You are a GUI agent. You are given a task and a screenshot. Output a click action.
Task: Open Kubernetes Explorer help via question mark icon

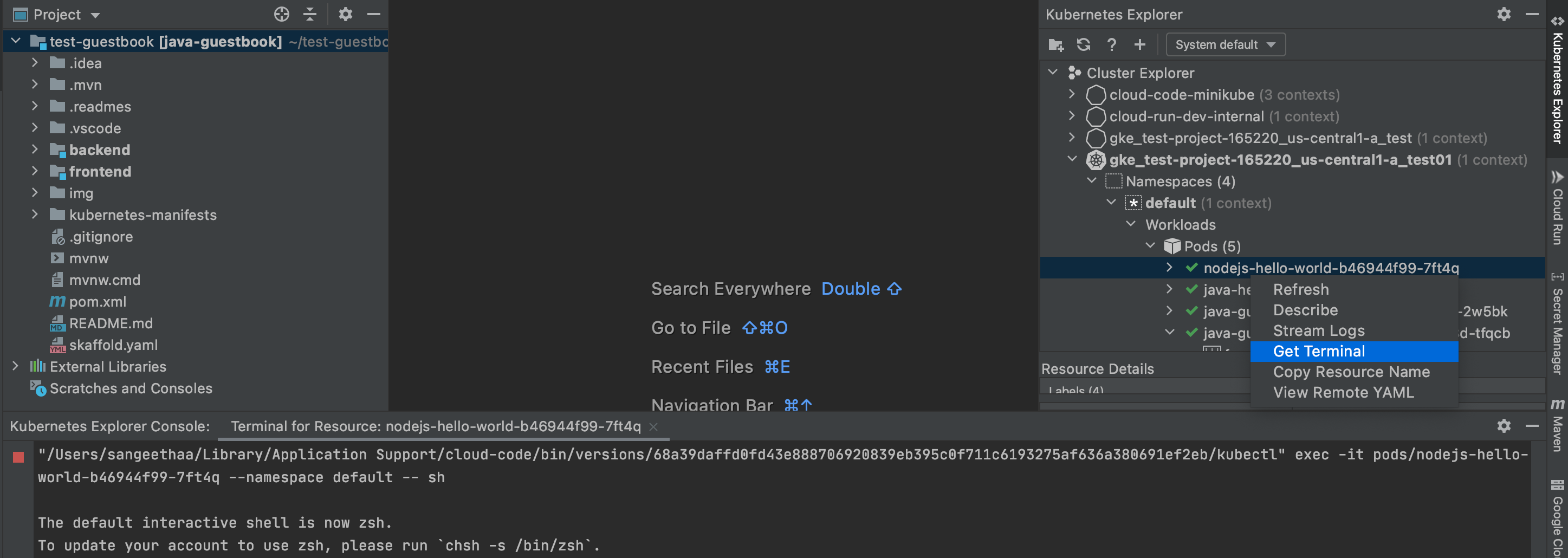click(1111, 44)
